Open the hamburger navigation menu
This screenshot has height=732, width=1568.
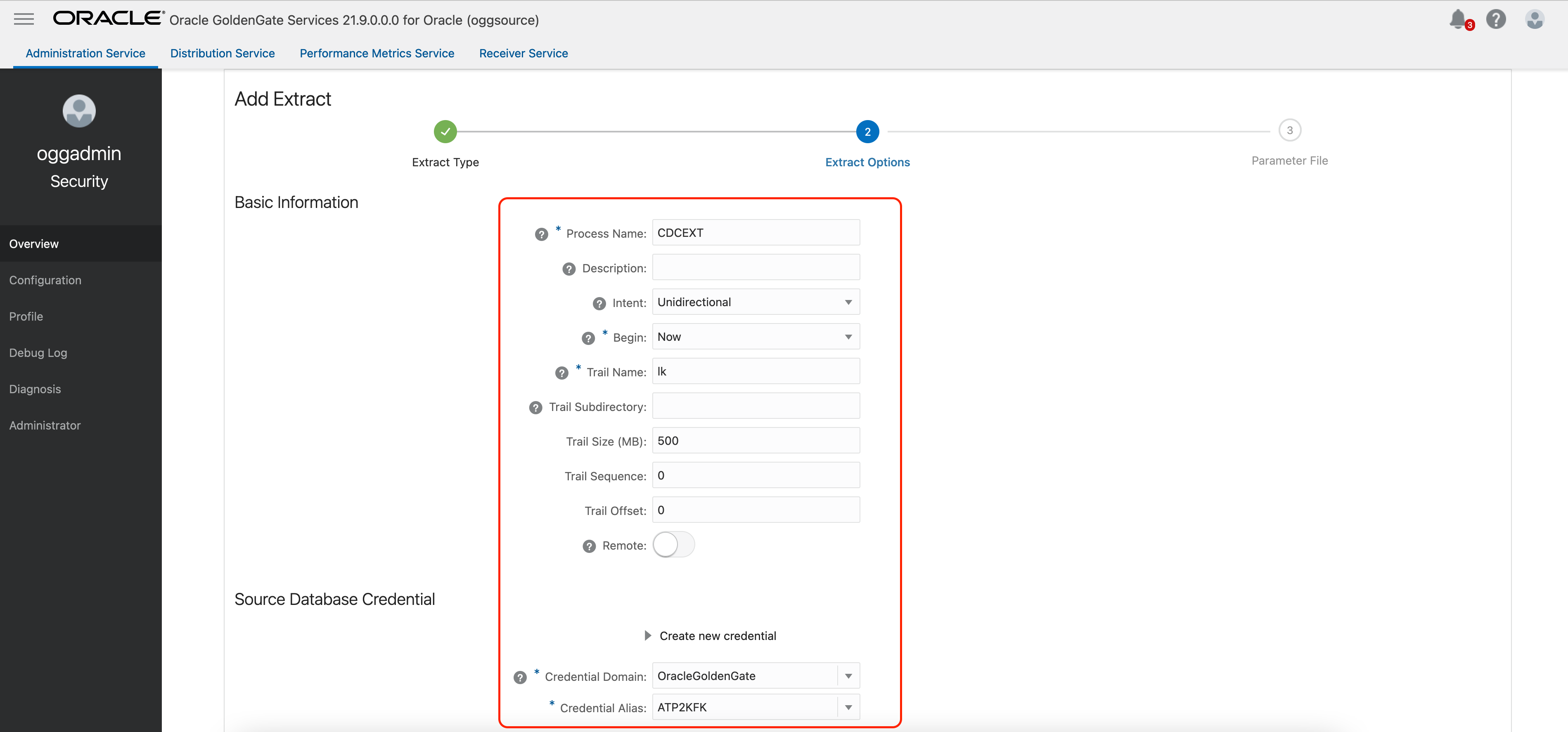[x=24, y=19]
